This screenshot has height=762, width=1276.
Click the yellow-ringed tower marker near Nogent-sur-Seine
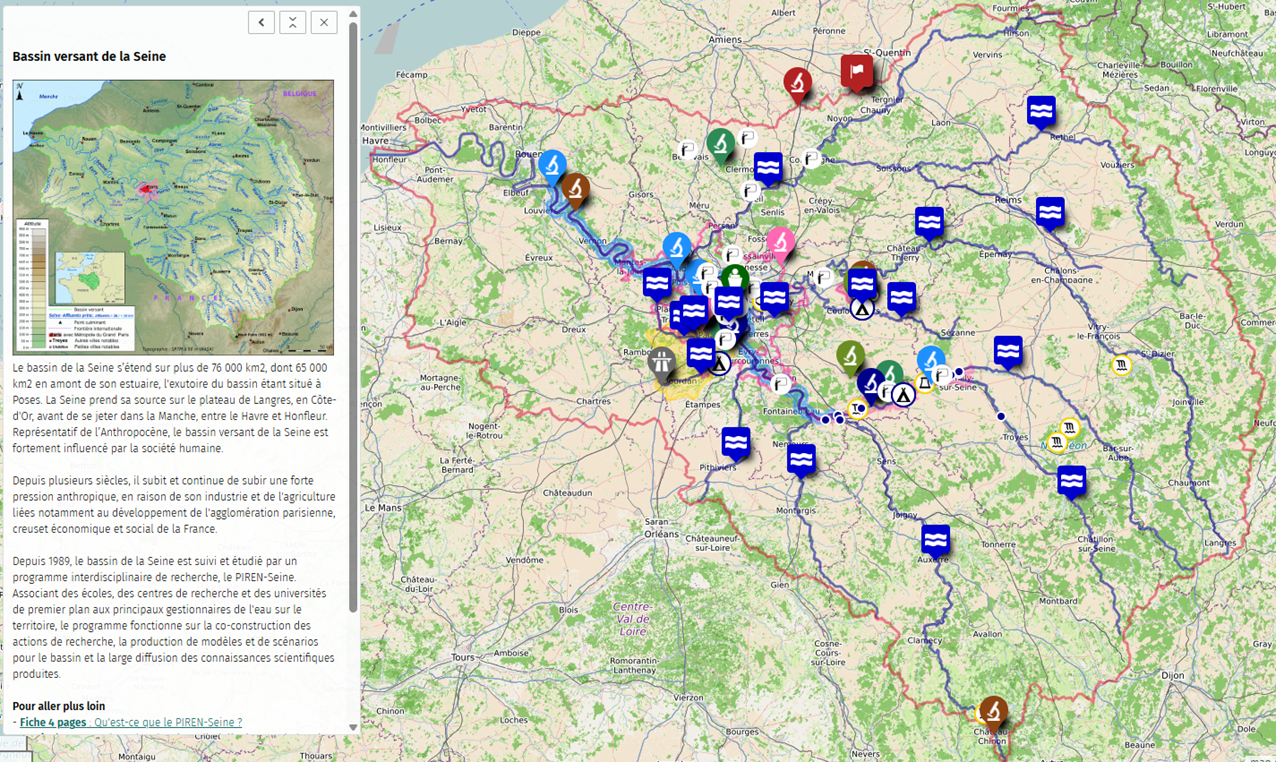[x=925, y=382]
